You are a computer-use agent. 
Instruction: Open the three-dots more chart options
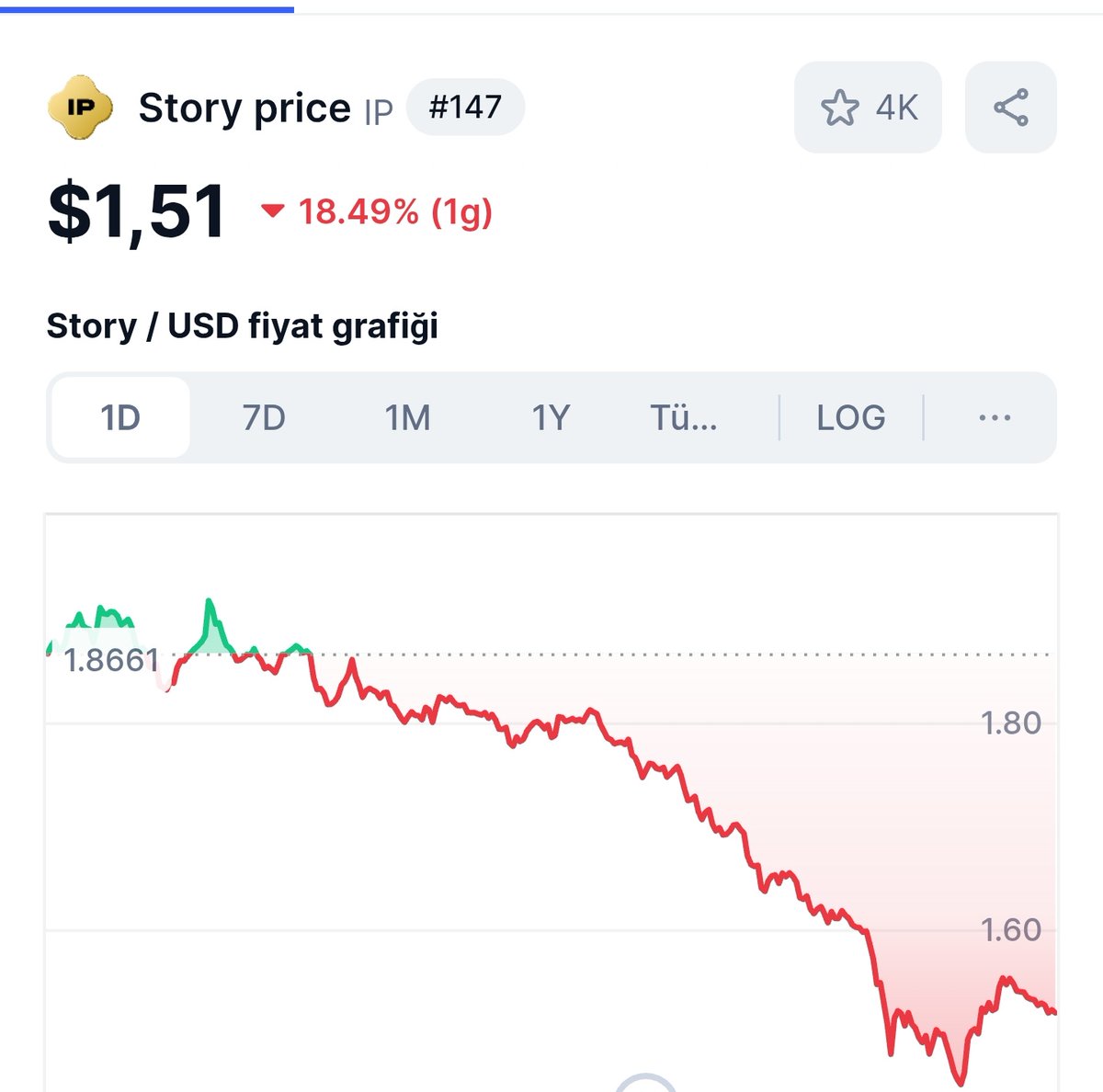click(x=995, y=418)
